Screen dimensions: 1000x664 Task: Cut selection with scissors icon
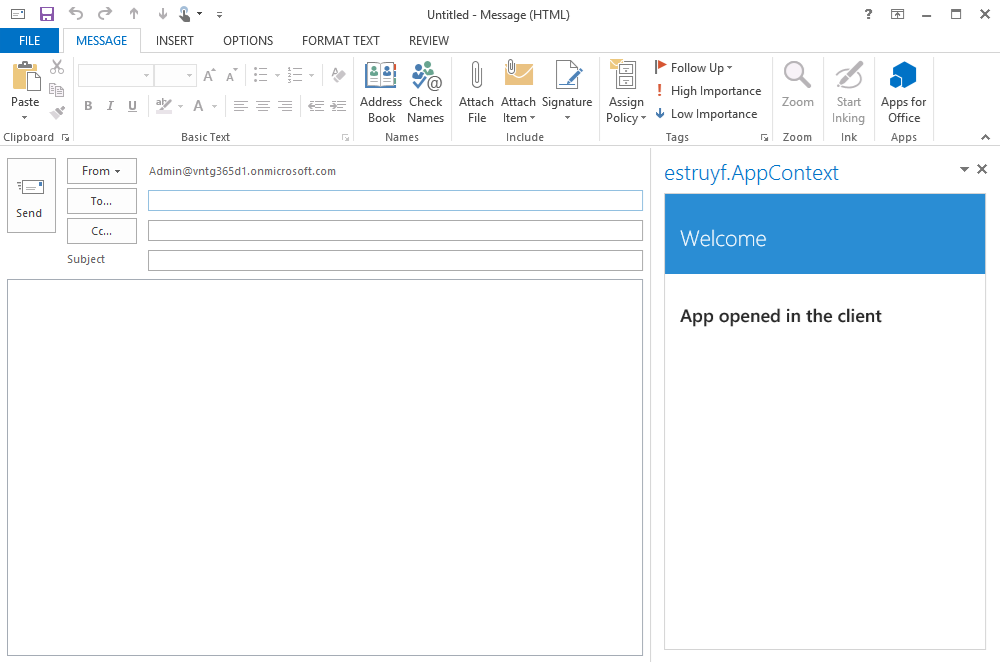57,67
